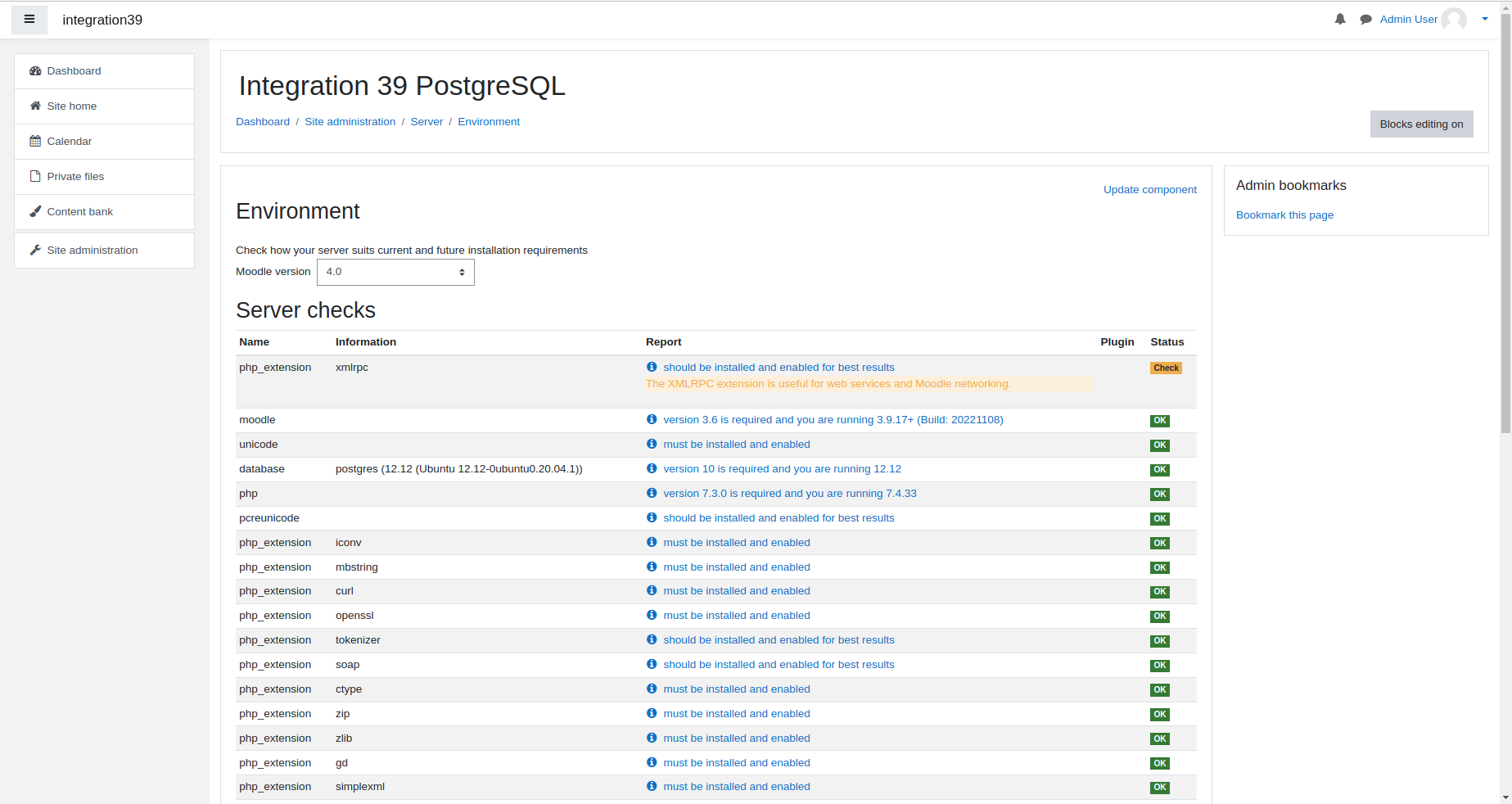Click info icon on gd row
Screen dimensions: 1512x804
652,762
